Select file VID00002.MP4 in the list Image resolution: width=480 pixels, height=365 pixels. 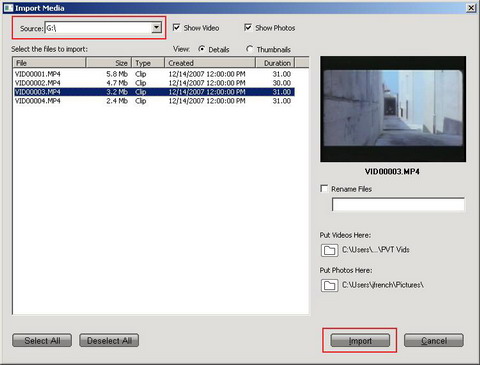pyautogui.click(x=38, y=83)
